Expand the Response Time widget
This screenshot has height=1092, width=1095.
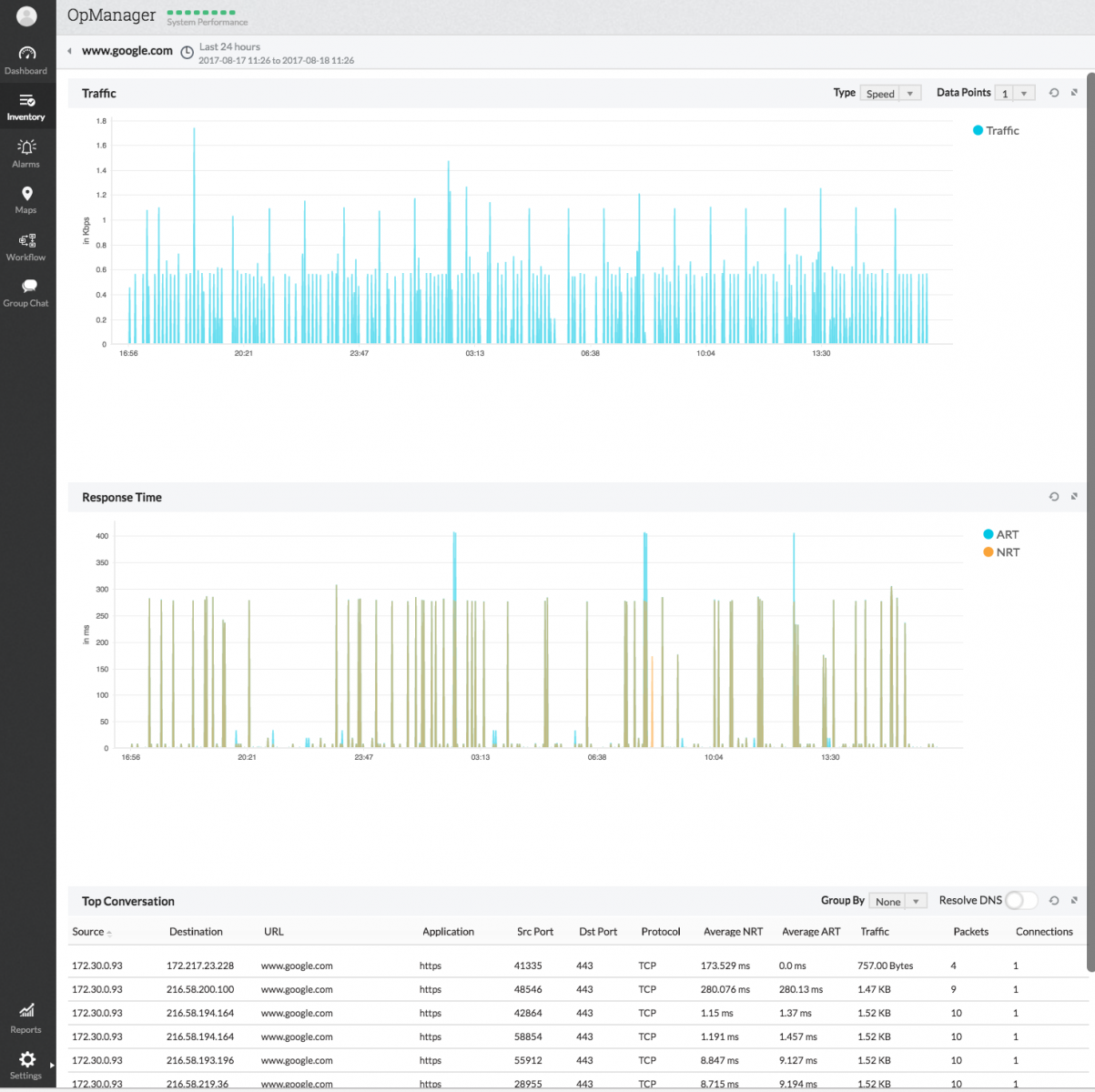coord(1074,497)
